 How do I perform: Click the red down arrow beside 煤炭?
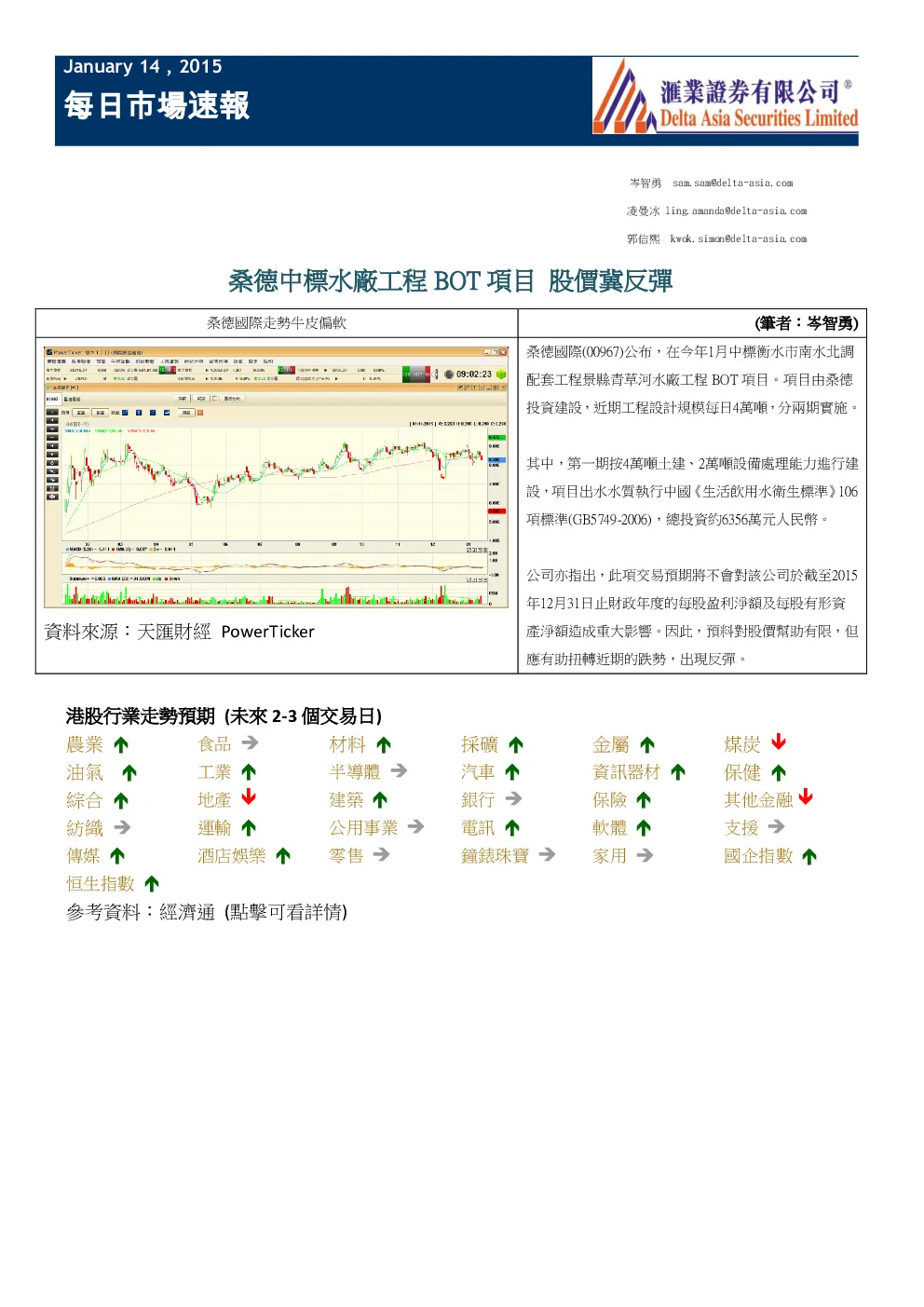coord(779,742)
